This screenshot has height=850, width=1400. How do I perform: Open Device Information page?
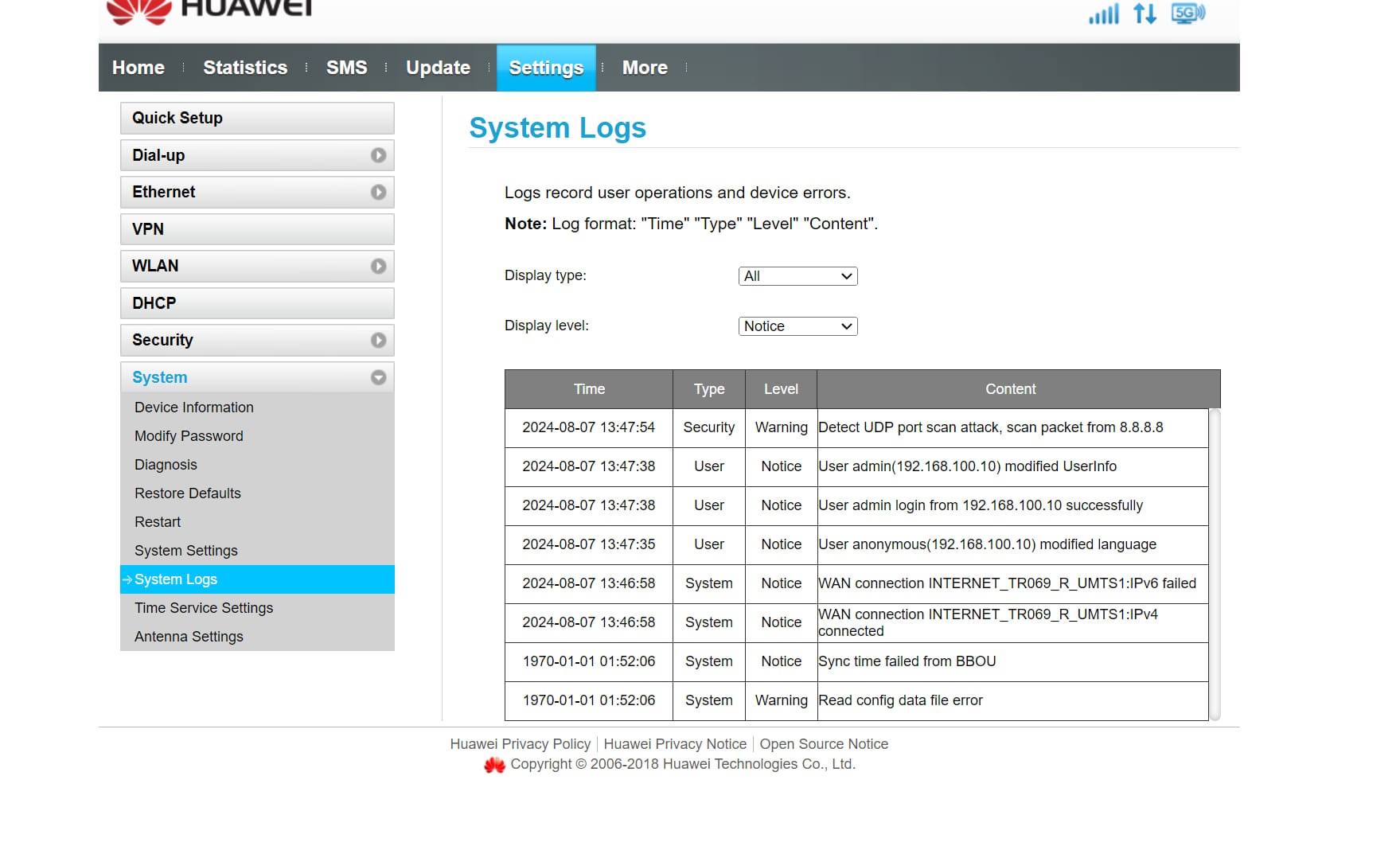tap(194, 407)
